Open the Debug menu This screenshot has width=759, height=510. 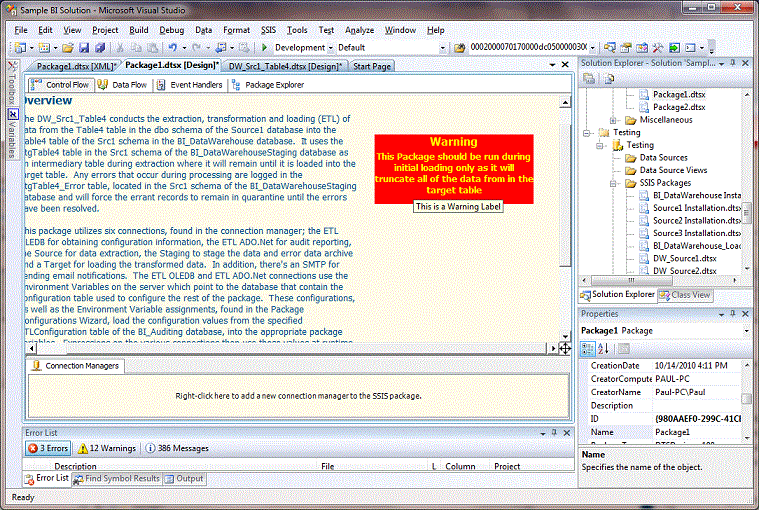coord(172,30)
